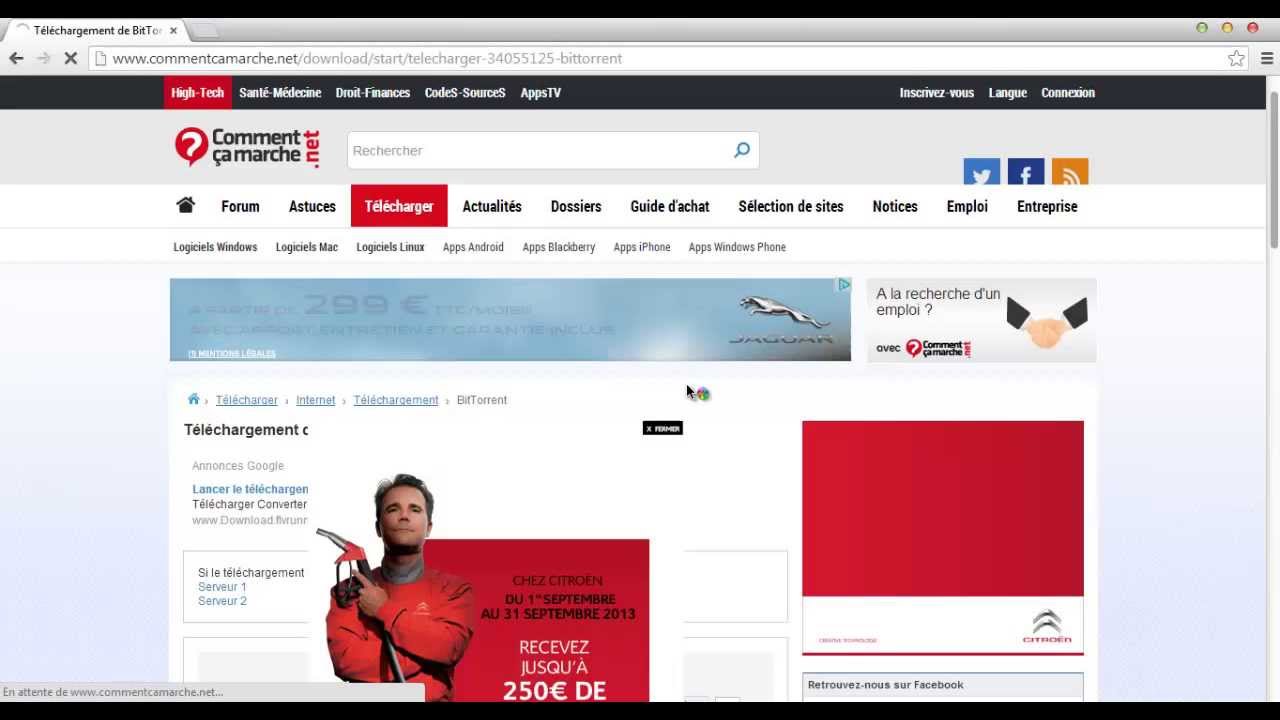Click the recherche d'un emploi banner
This screenshot has height=720, width=1280.
[981, 320]
